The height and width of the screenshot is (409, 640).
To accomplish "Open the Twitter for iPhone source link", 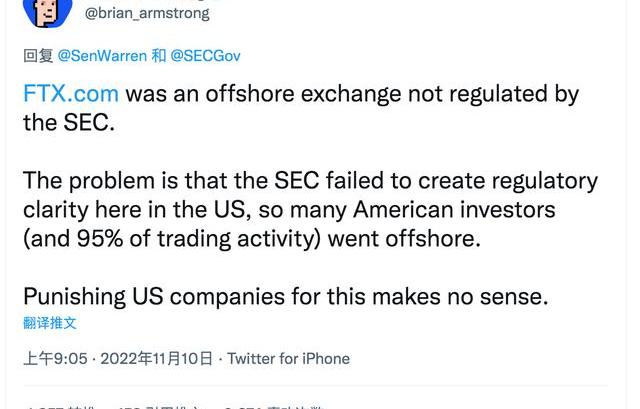I will pos(288,358).
